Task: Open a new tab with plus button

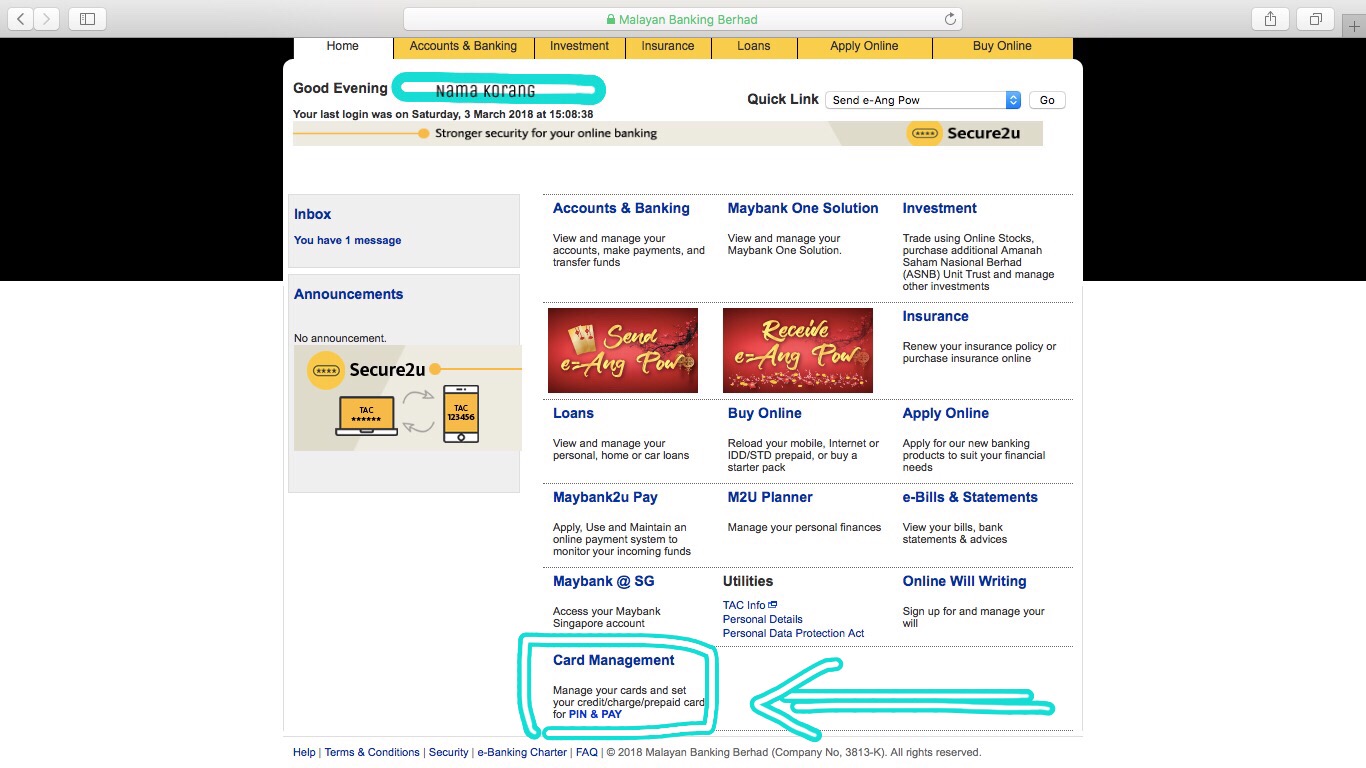Action: click(x=1355, y=27)
